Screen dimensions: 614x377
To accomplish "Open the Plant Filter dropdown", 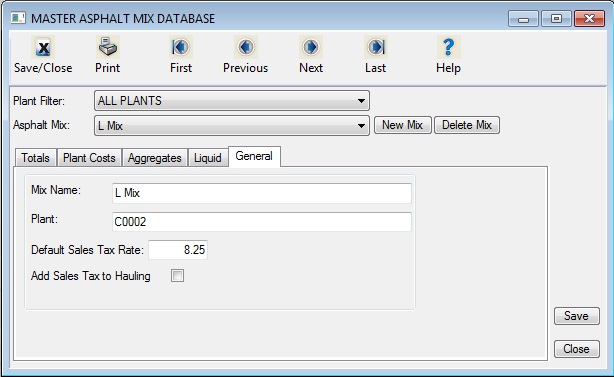I will point(232,101).
